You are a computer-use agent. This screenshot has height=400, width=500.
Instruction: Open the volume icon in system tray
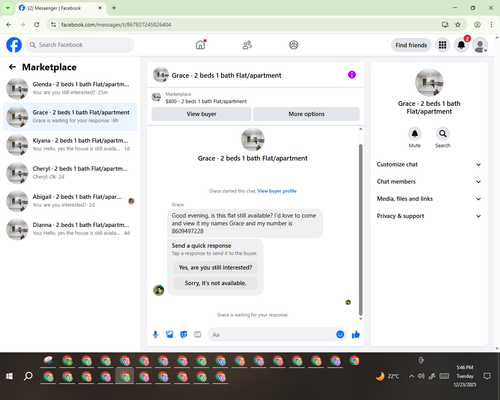point(421,376)
